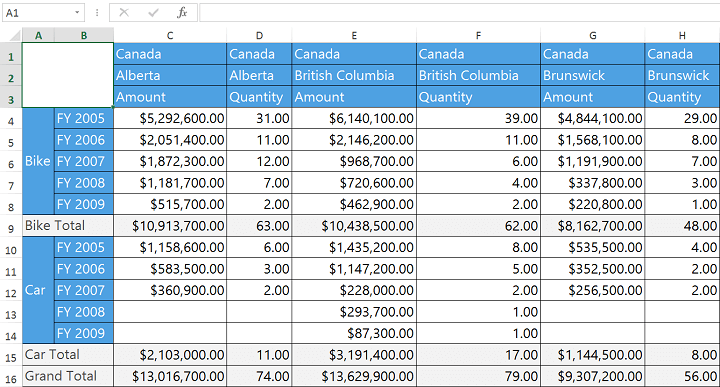Click the Select All corner triangle
Image resolution: width=720 pixels, height=387 pixels.
coord(15,35)
